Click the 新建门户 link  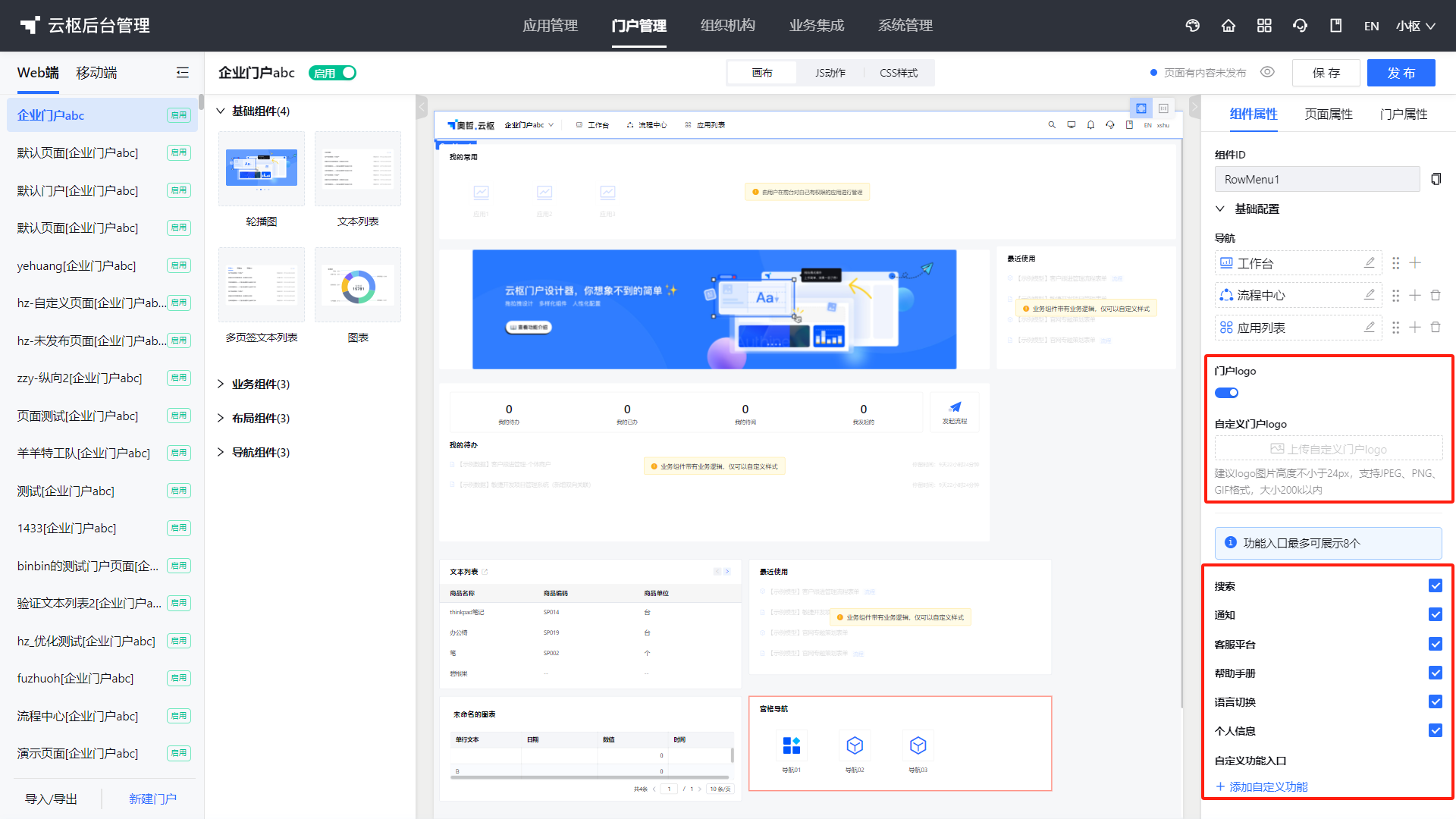(152, 799)
